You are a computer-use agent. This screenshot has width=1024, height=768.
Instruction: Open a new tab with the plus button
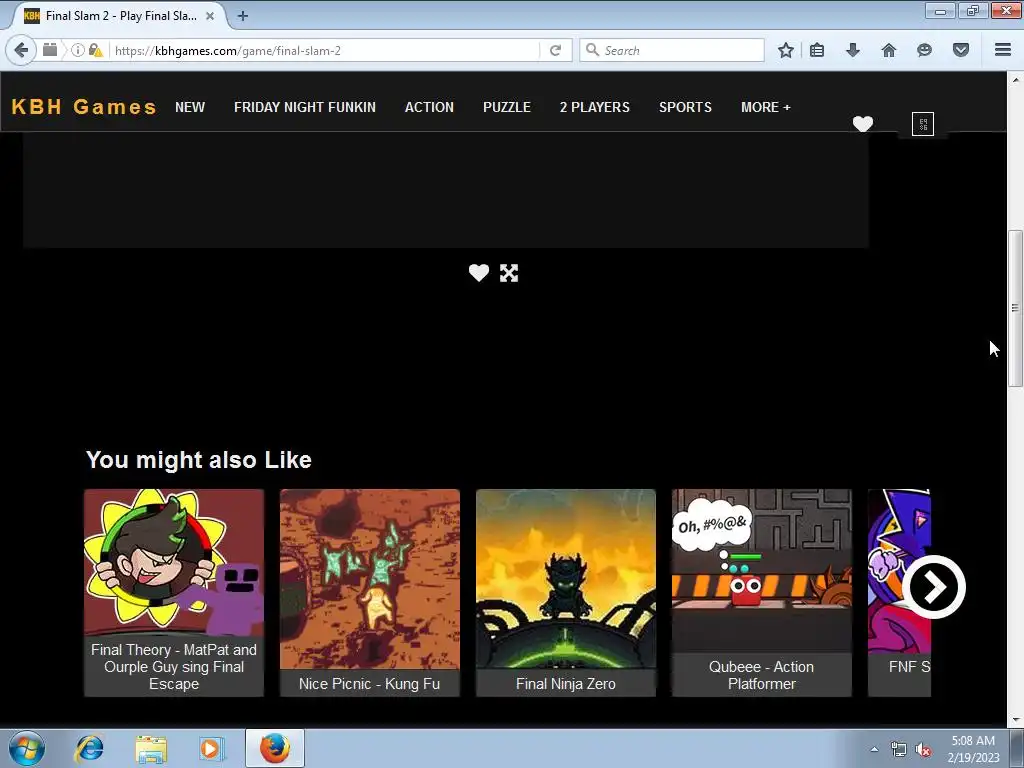click(x=242, y=16)
